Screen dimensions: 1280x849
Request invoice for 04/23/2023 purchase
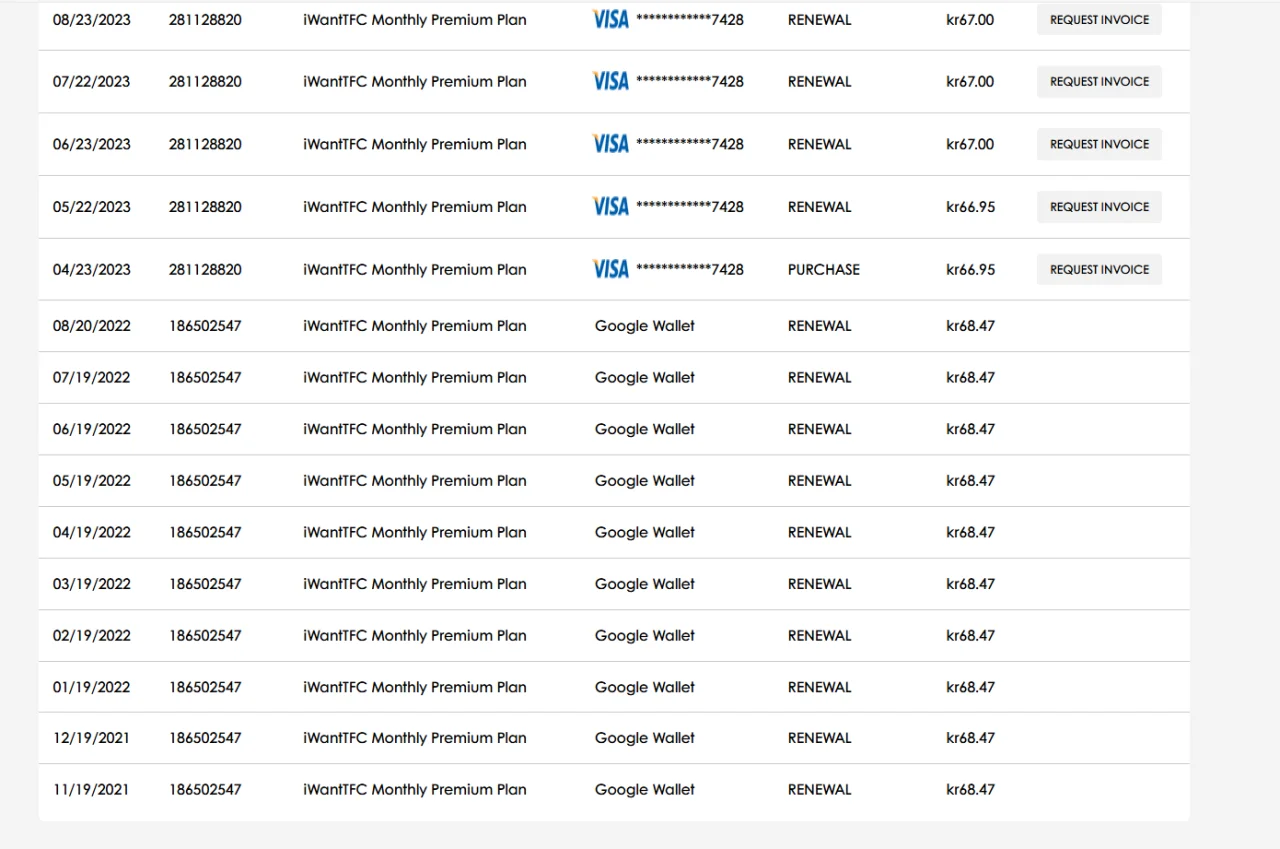[x=1099, y=269]
